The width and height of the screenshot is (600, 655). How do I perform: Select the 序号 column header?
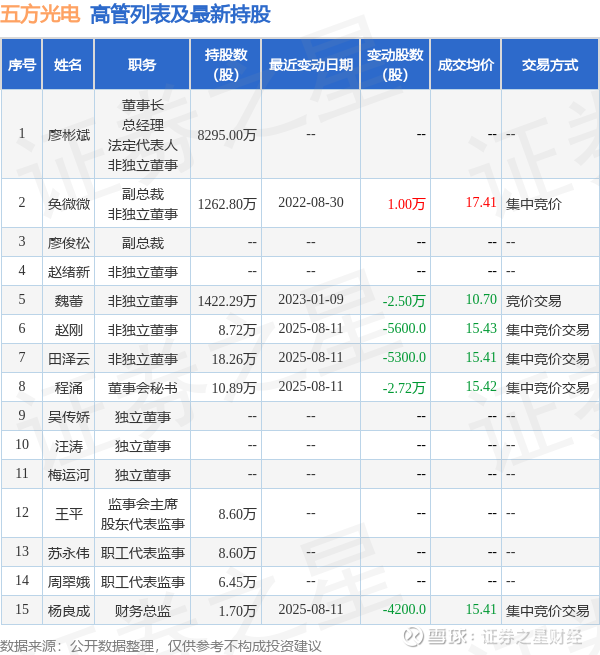tap(22, 65)
